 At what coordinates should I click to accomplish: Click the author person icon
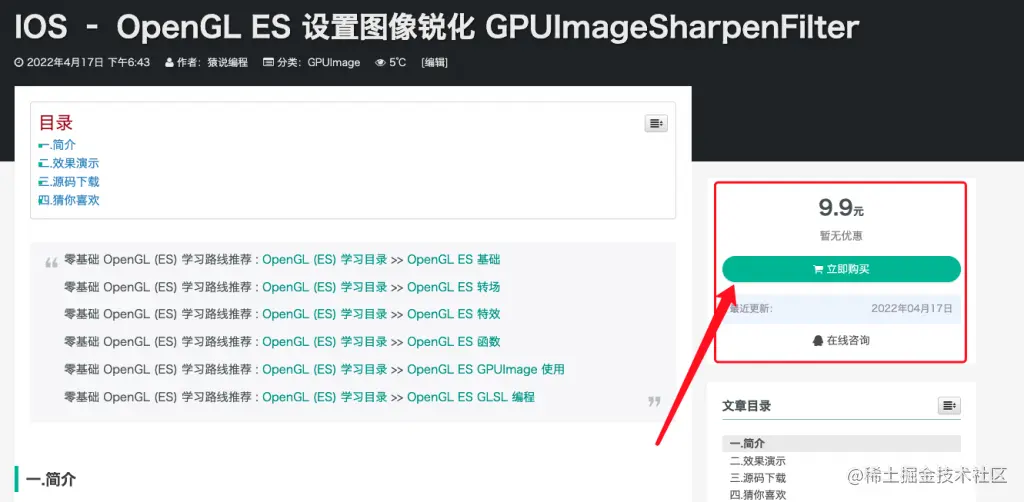(169, 63)
